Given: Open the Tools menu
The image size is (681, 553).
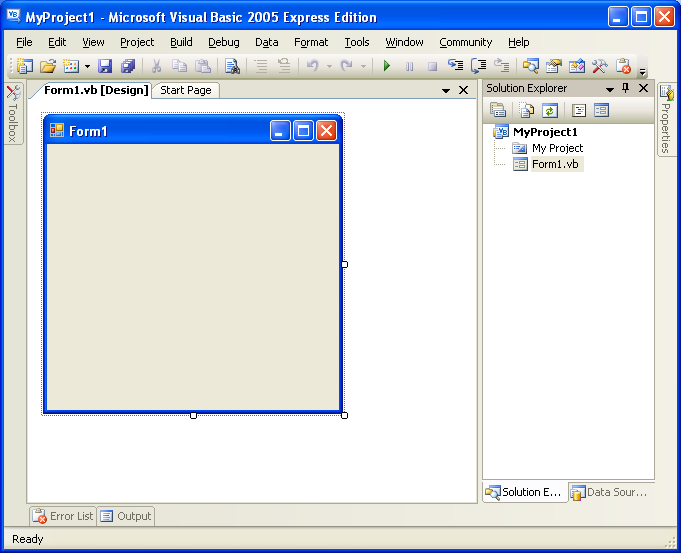Looking at the screenshot, I should [357, 42].
